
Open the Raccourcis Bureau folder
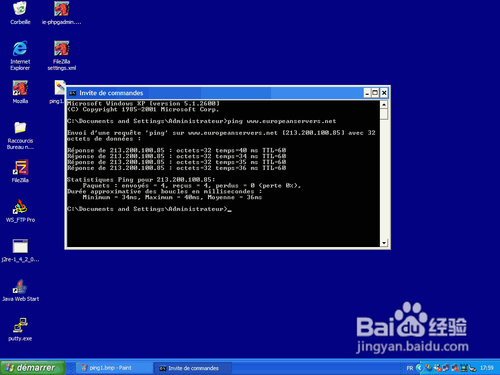20,135
